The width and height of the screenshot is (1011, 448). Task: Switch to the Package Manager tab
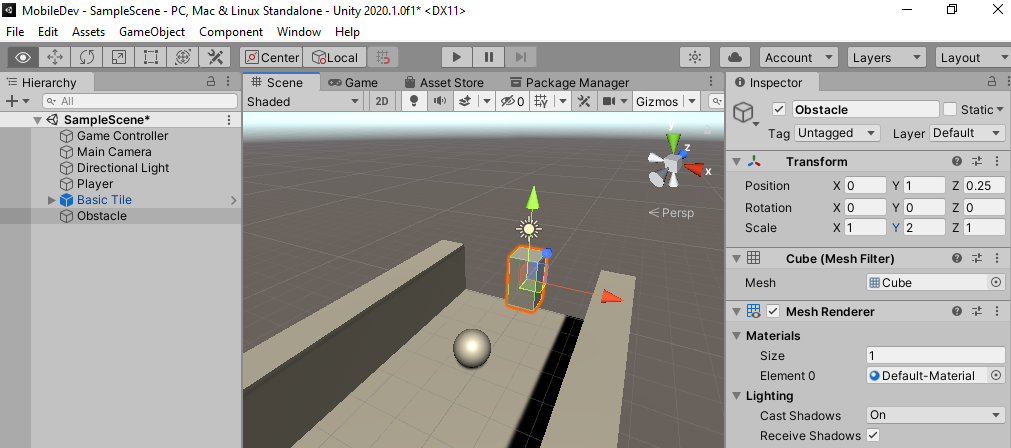(x=569, y=83)
